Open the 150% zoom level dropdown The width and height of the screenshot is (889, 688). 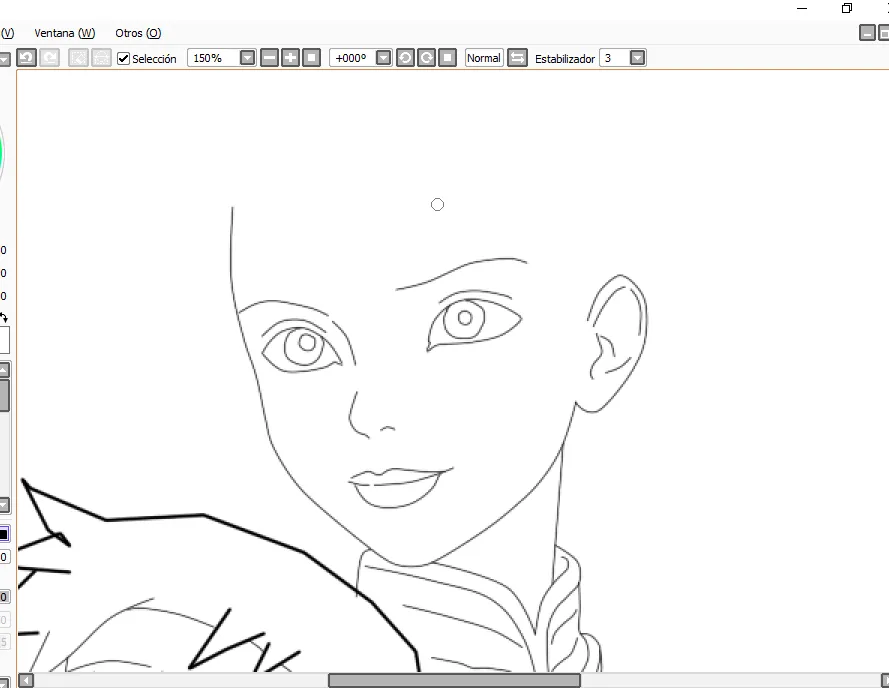(x=247, y=58)
